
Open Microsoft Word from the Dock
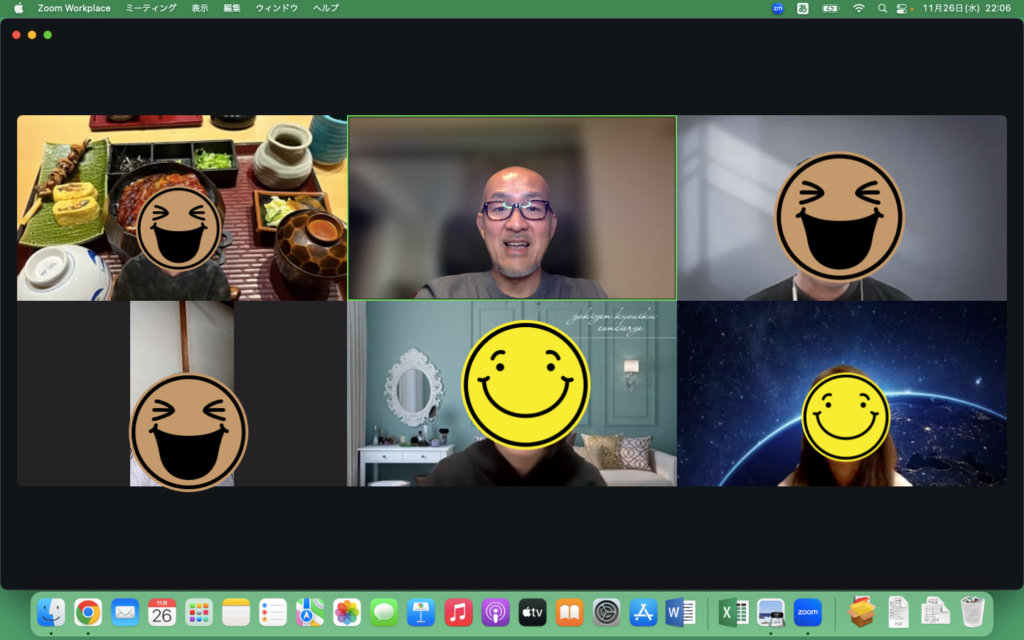[680, 612]
